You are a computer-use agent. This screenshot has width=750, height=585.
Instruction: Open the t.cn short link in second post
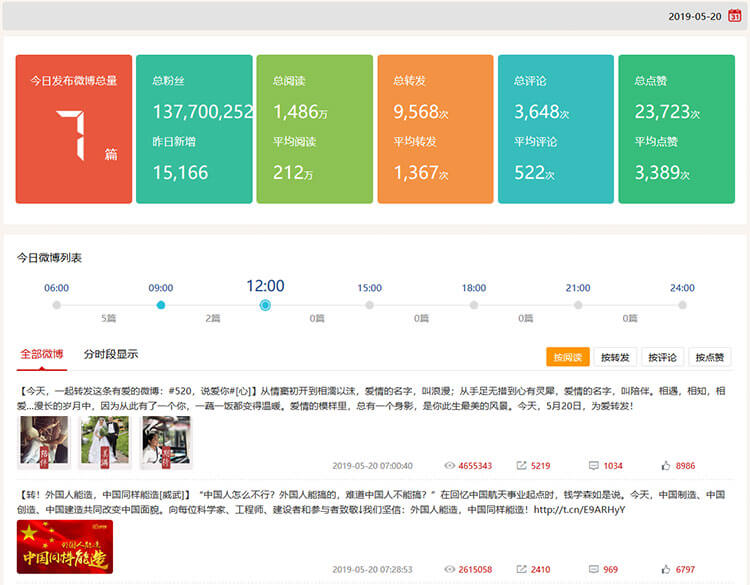click(579, 509)
